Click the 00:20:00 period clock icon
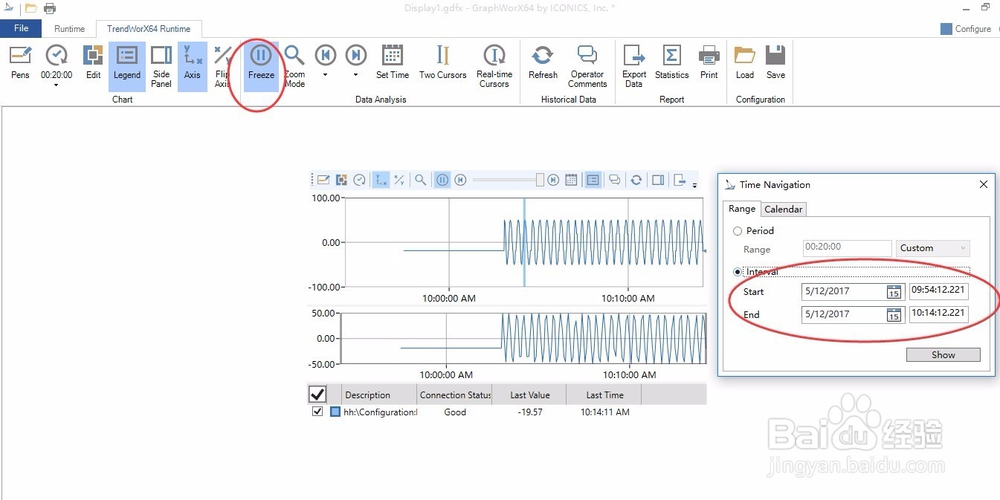Screen dimensions: 1000x500 [57, 55]
